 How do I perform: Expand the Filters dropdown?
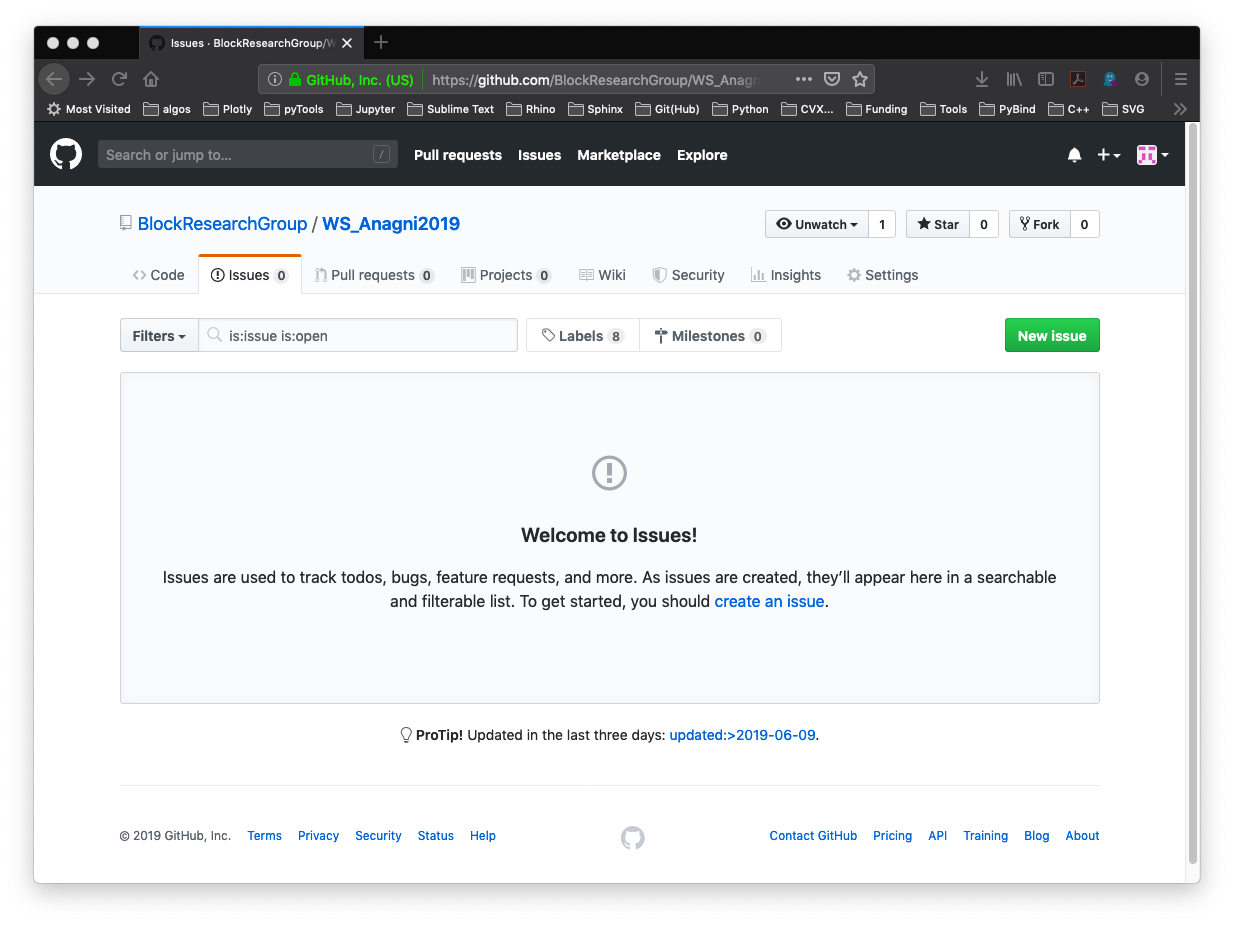[159, 336]
